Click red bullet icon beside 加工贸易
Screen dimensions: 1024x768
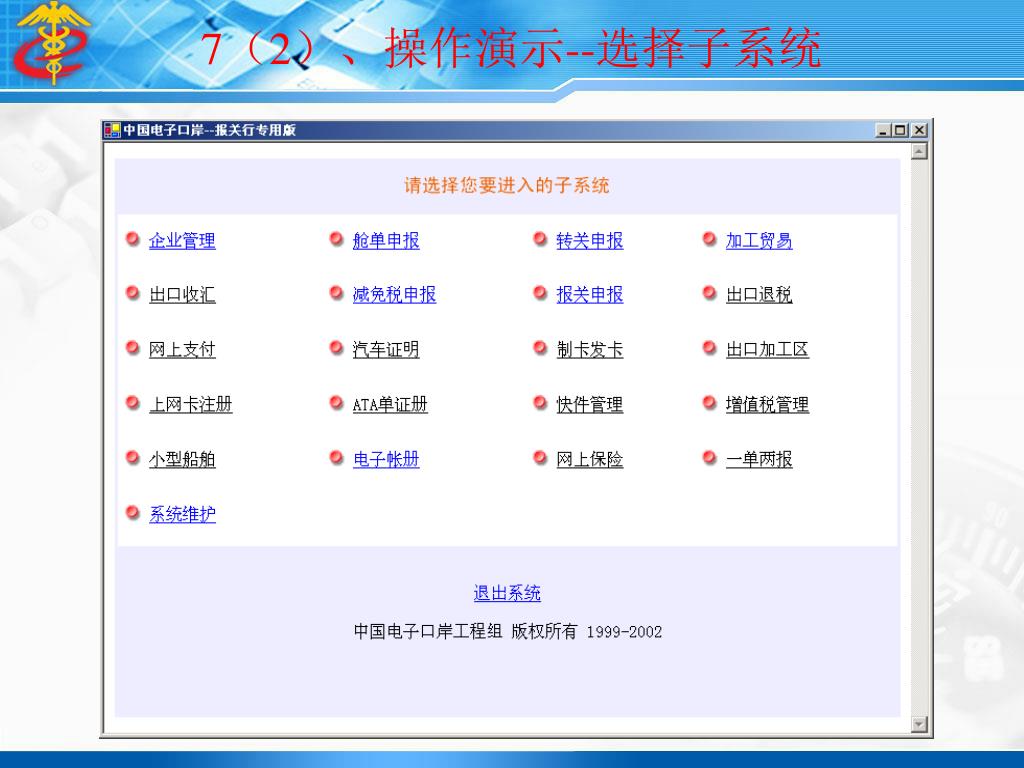[709, 239]
